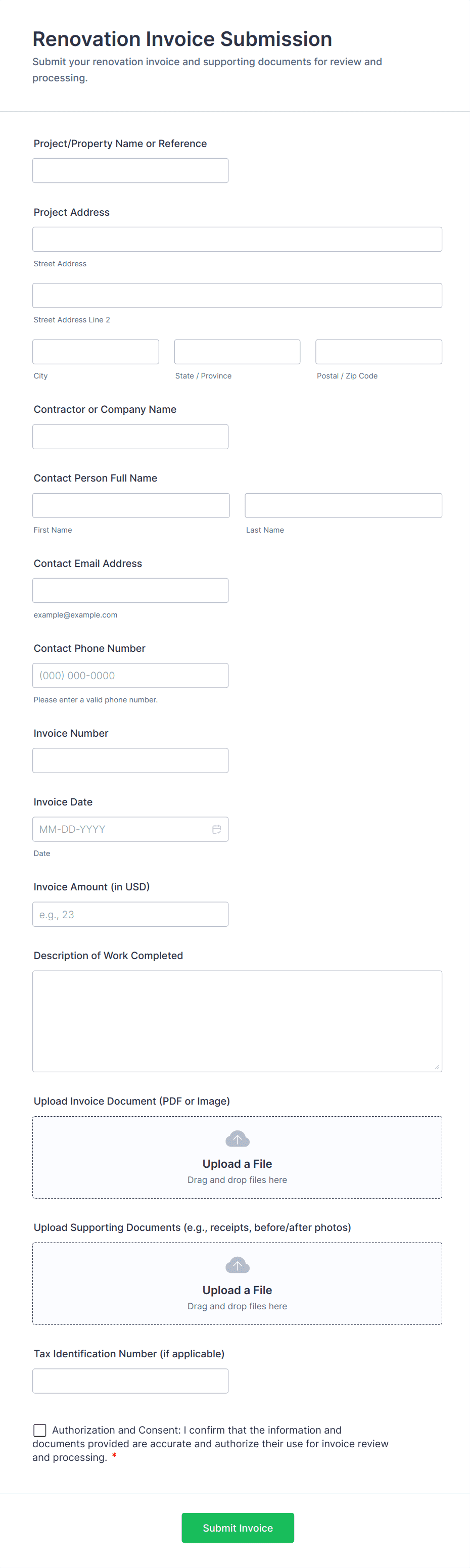Select the City input field

coord(95,351)
